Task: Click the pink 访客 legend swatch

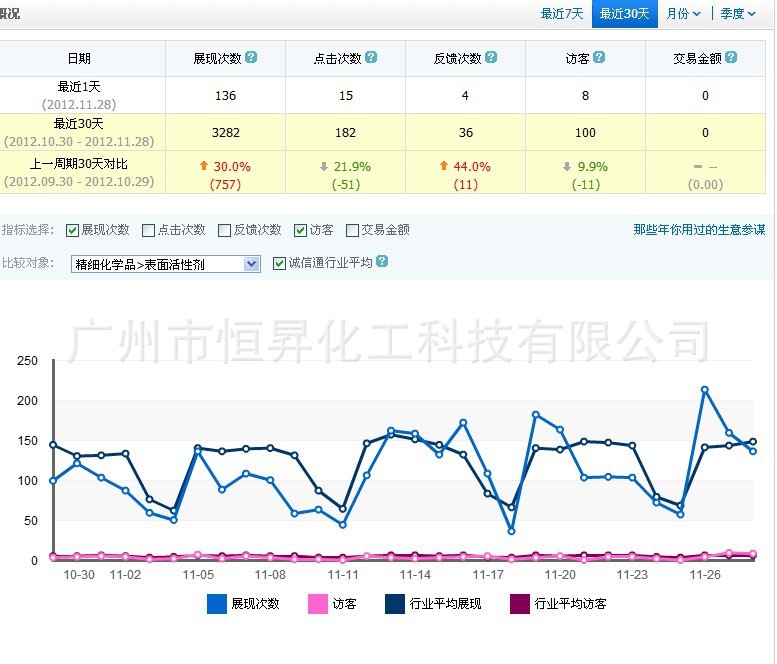Action: click(318, 604)
